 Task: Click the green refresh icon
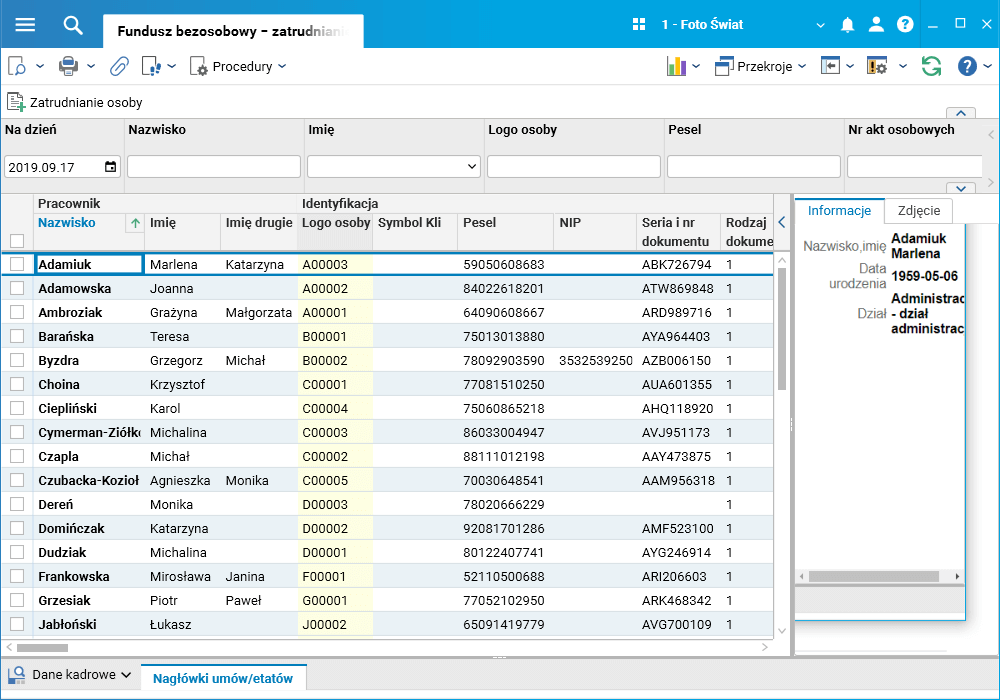click(x=931, y=66)
